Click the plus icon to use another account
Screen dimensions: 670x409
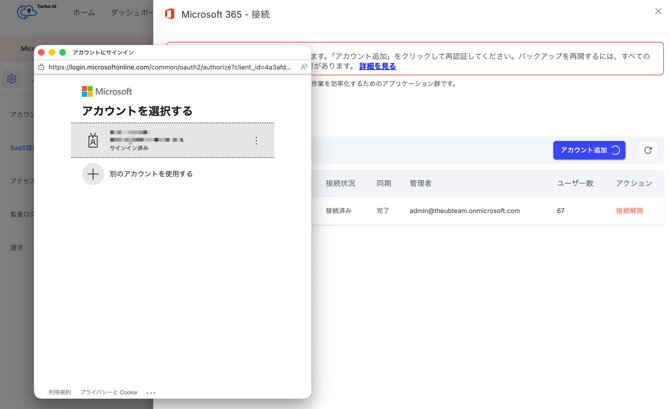click(93, 174)
